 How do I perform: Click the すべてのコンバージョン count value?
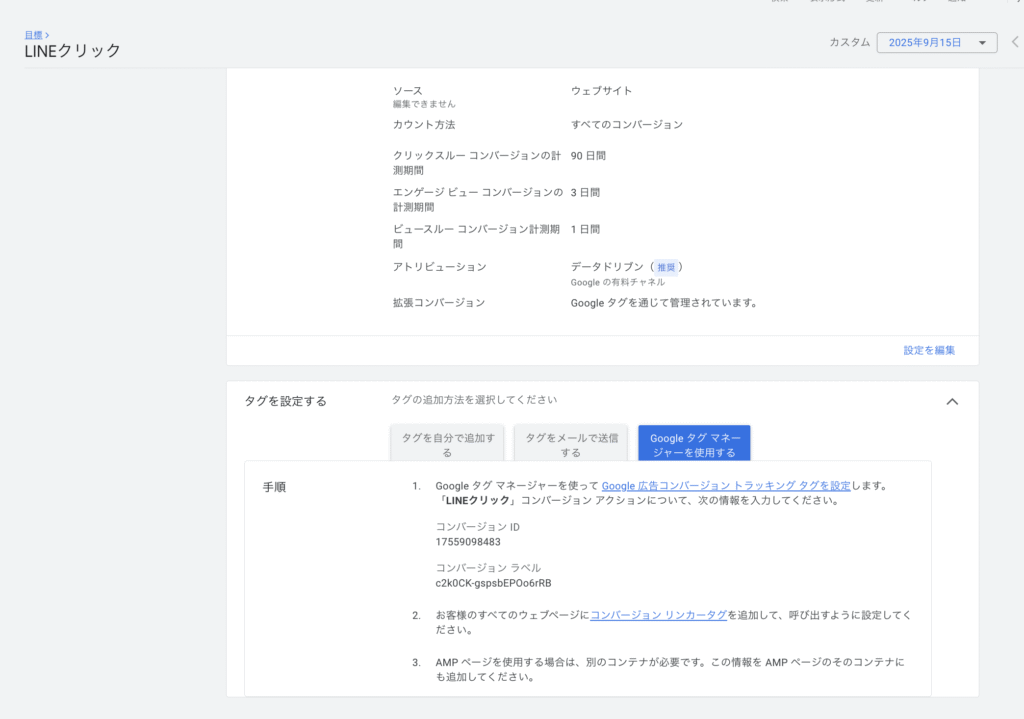click(x=626, y=125)
